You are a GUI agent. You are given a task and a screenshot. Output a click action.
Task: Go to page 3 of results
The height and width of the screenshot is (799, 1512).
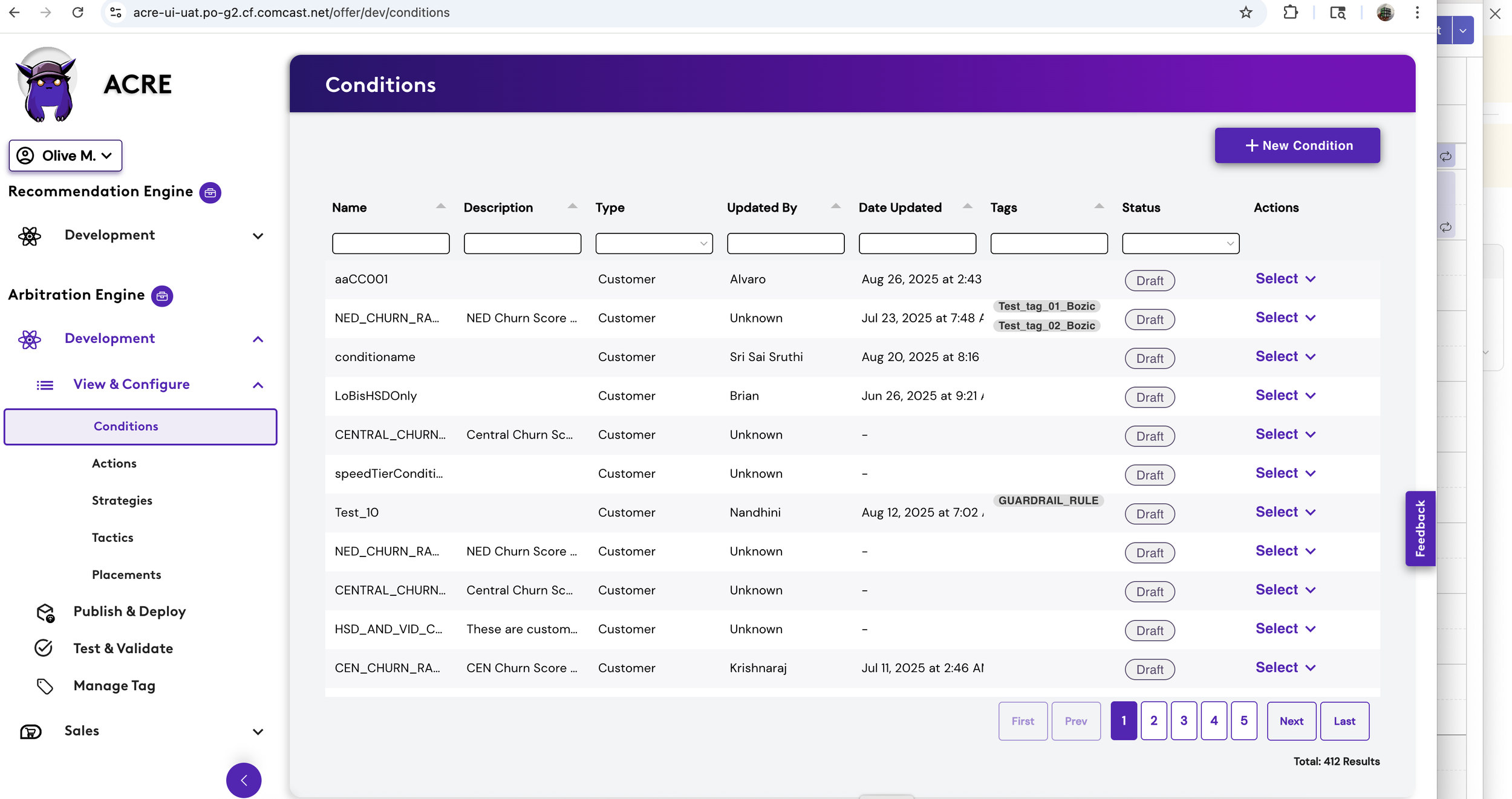coord(1183,720)
